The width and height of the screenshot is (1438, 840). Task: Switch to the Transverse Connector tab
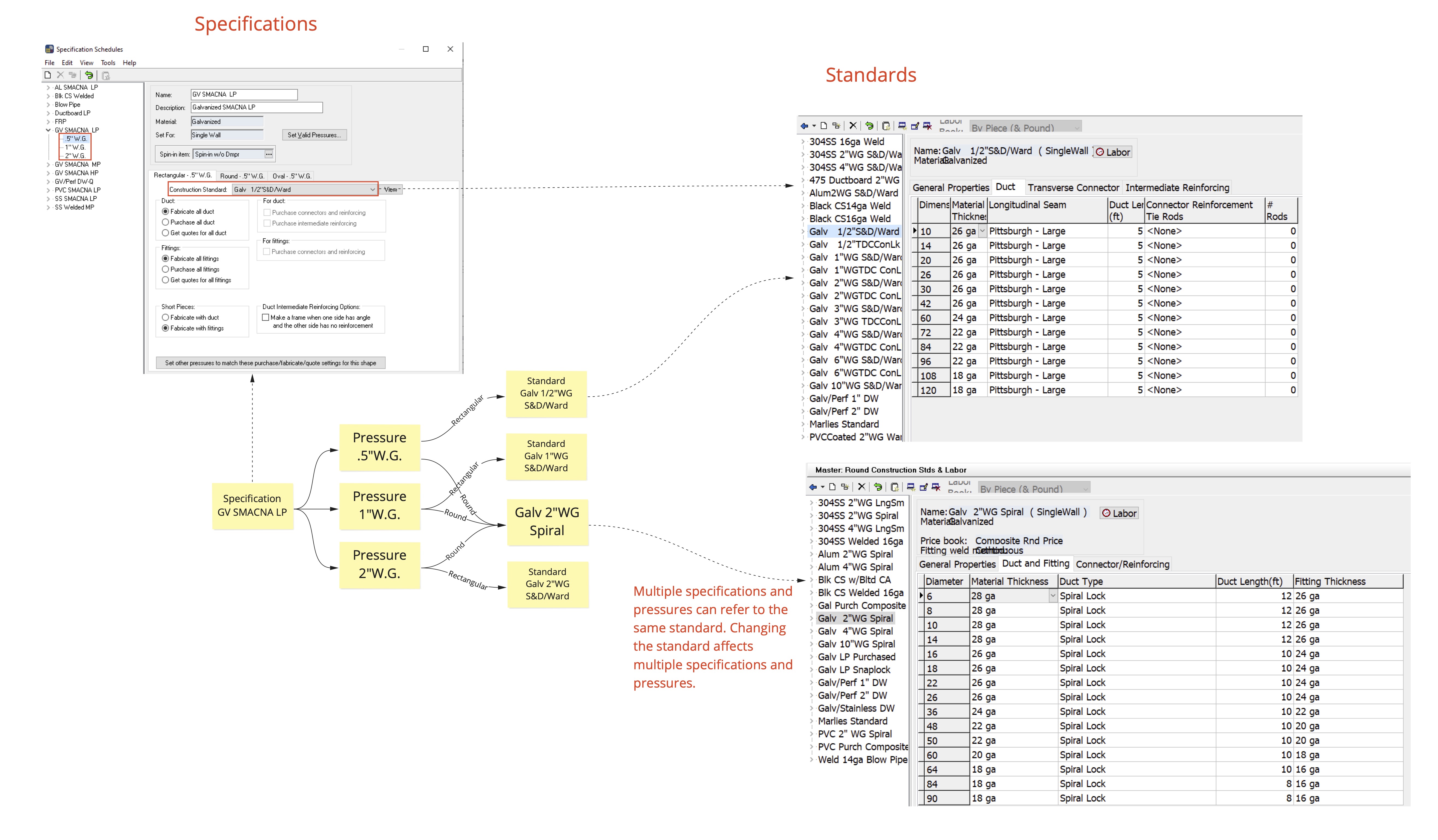coord(1073,188)
